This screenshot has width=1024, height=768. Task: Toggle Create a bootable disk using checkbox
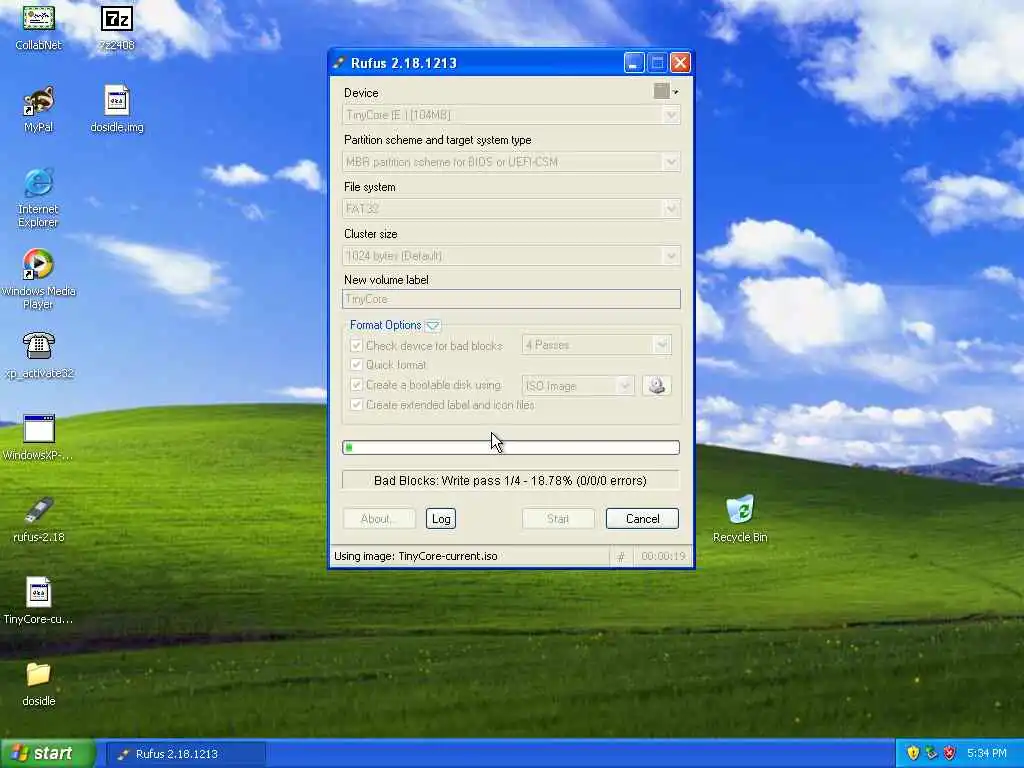pyautogui.click(x=356, y=385)
